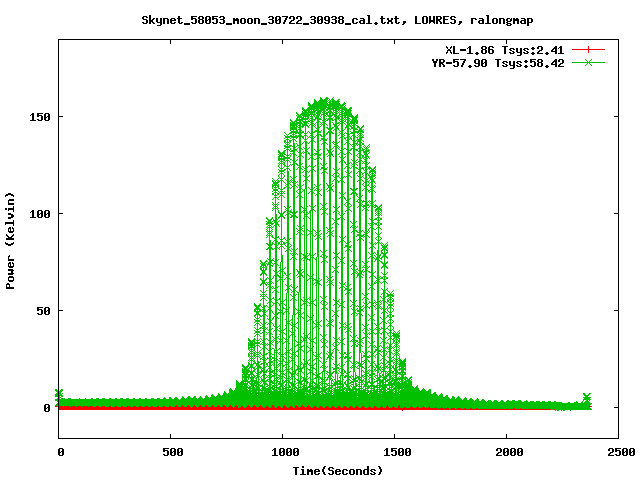
Task: Click the 150 tick label on the y-axis
Action: [x=40, y=117]
